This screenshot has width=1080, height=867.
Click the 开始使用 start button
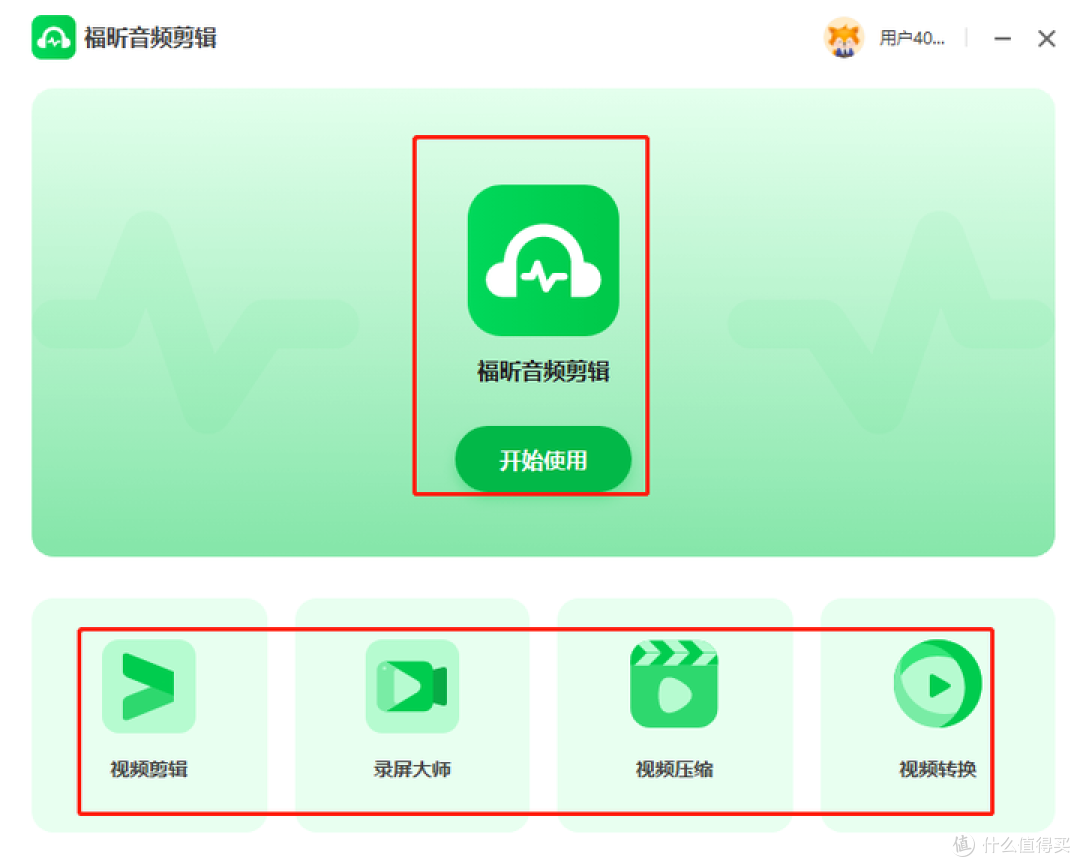point(543,459)
